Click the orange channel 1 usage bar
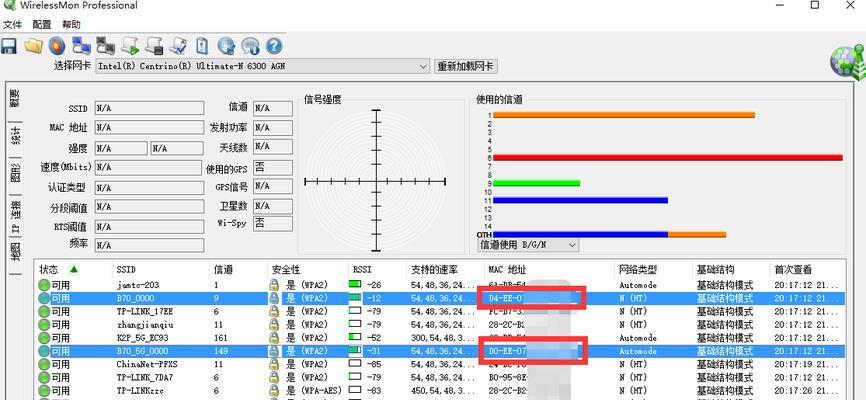The image size is (866, 400). pyautogui.click(x=624, y=115)
